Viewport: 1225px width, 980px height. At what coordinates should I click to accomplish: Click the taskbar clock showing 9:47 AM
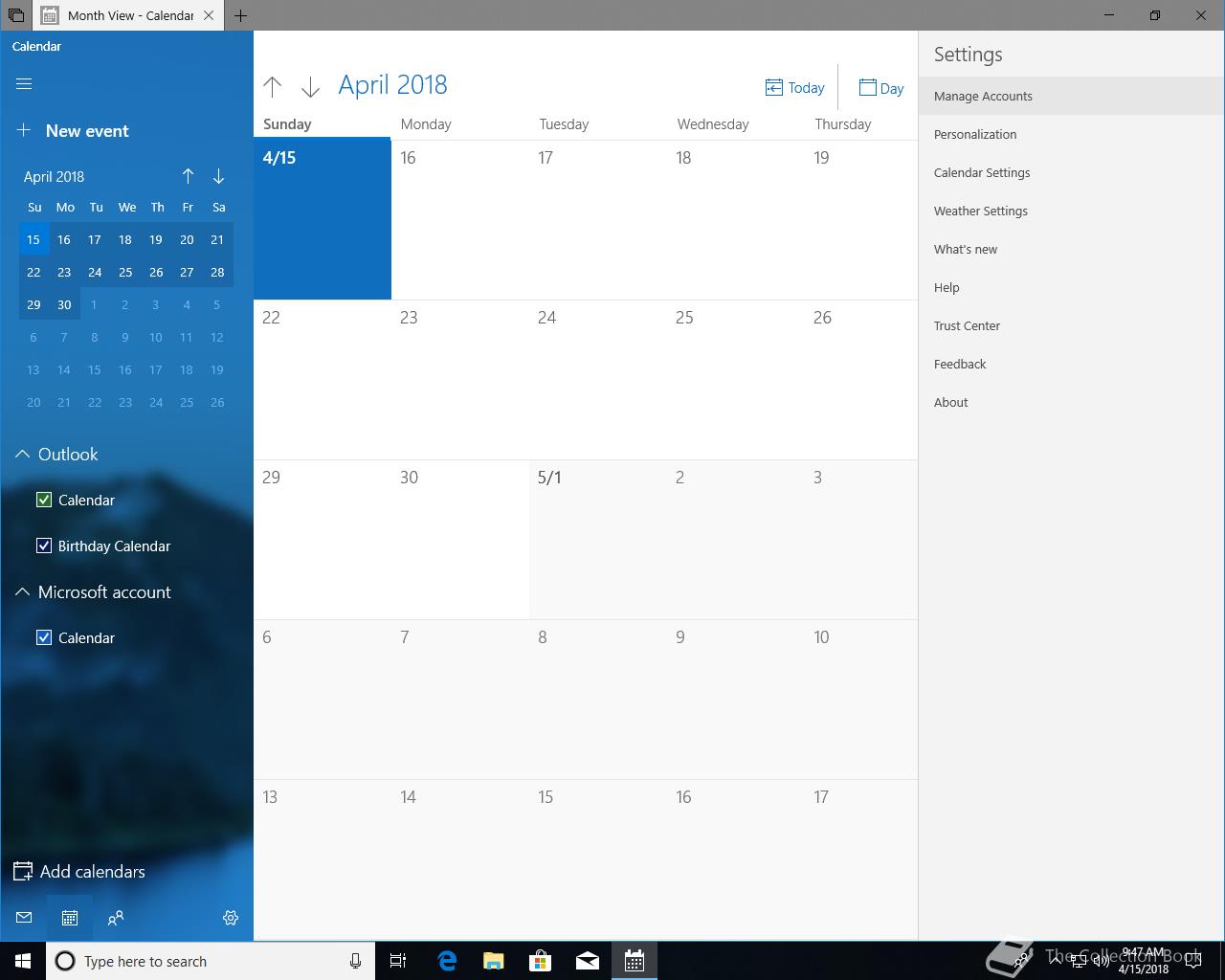[x=1144, y=961]
